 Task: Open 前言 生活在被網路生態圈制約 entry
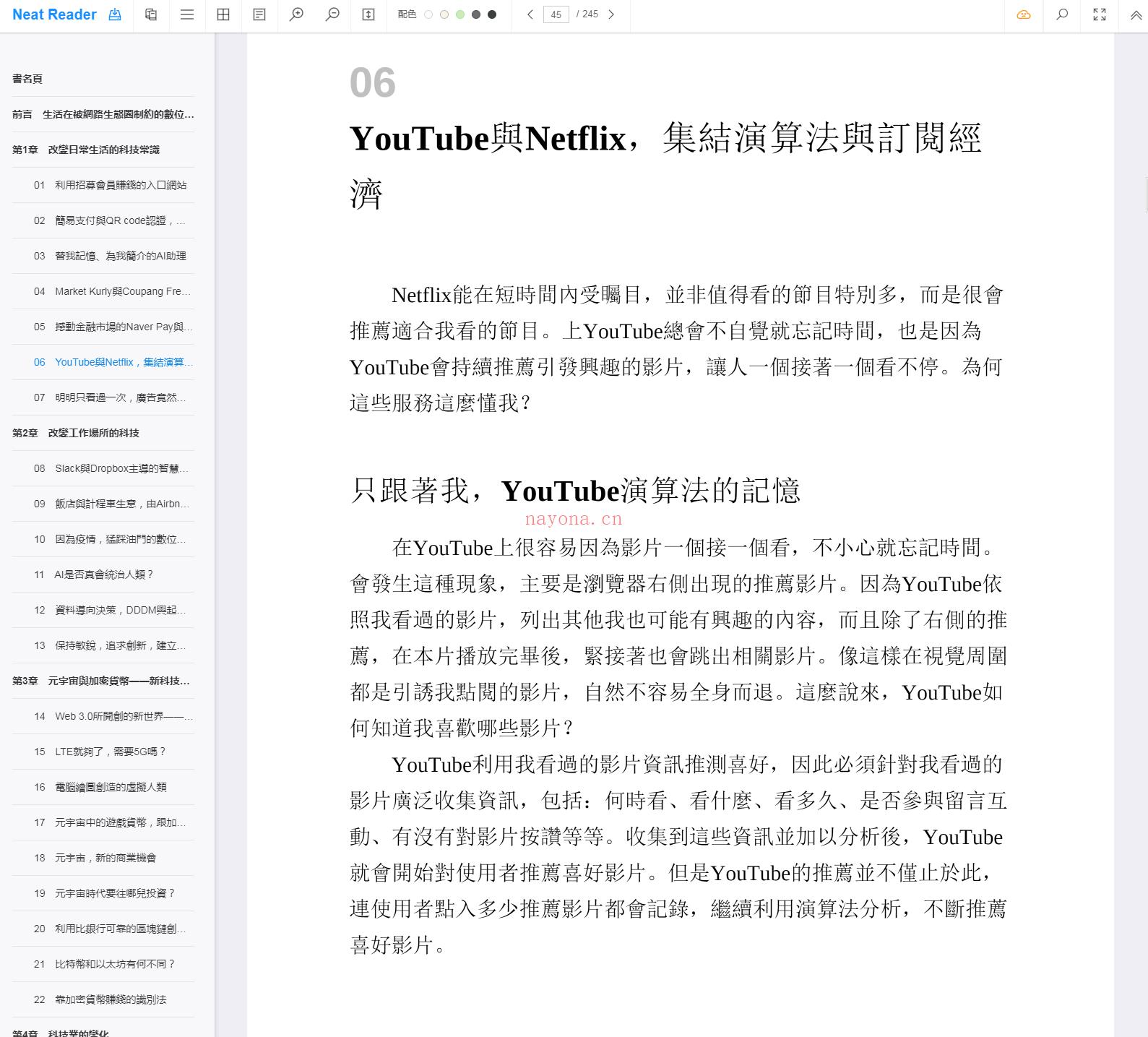point(103,114)
